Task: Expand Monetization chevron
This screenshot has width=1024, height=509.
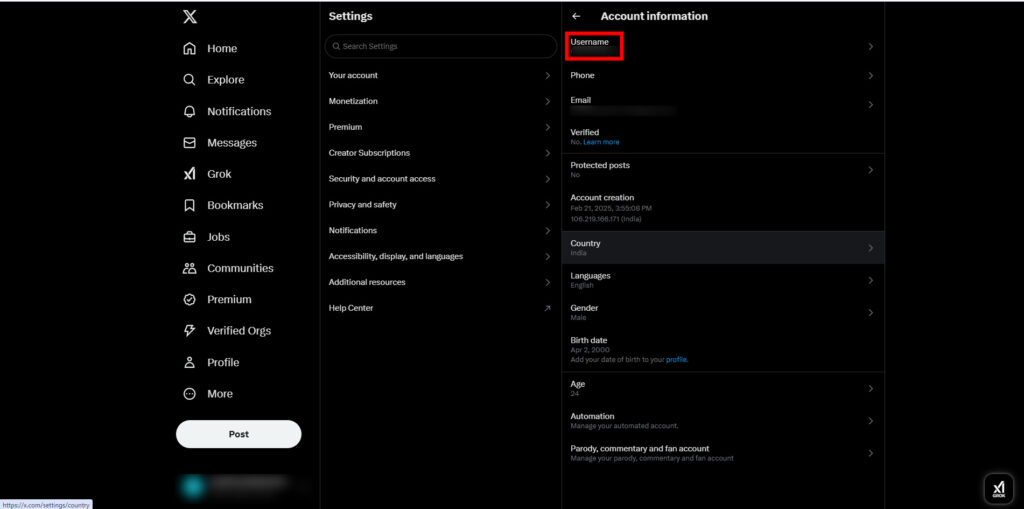Action: (547, 101)
